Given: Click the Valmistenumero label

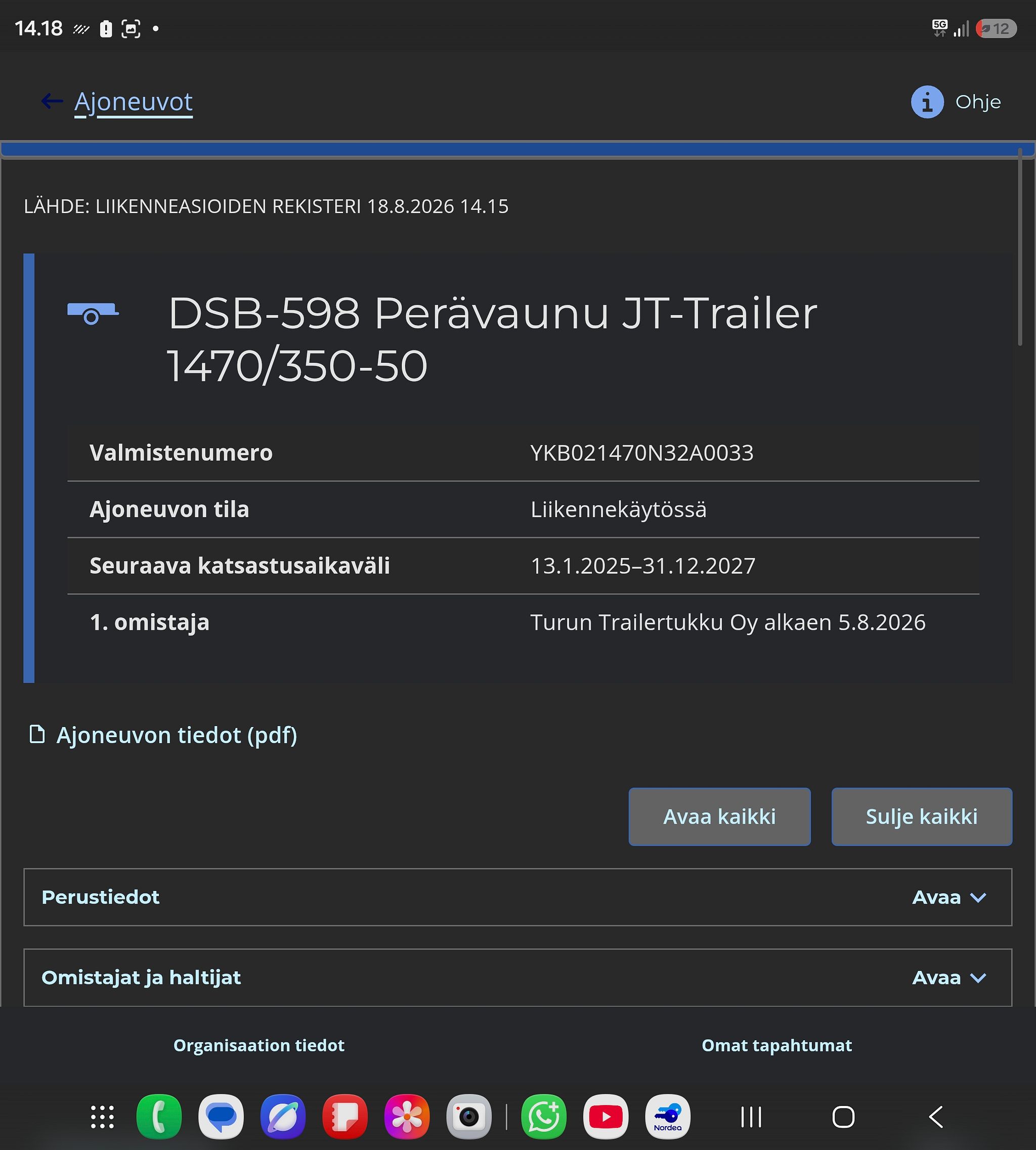Looking at the screenshot, I should pos(181,453).
